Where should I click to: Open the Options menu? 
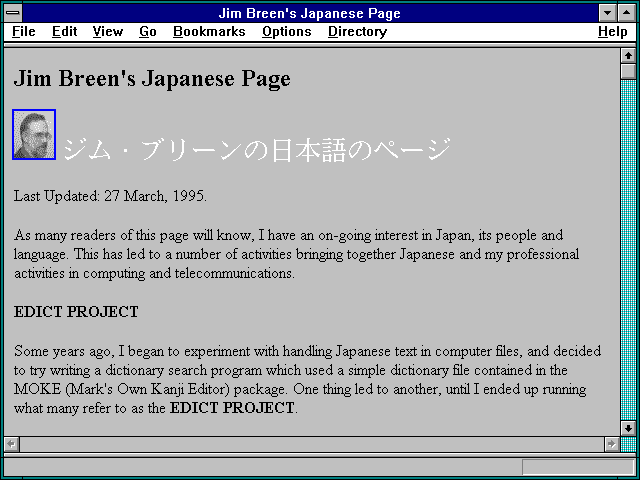click(x=287, y=31)
